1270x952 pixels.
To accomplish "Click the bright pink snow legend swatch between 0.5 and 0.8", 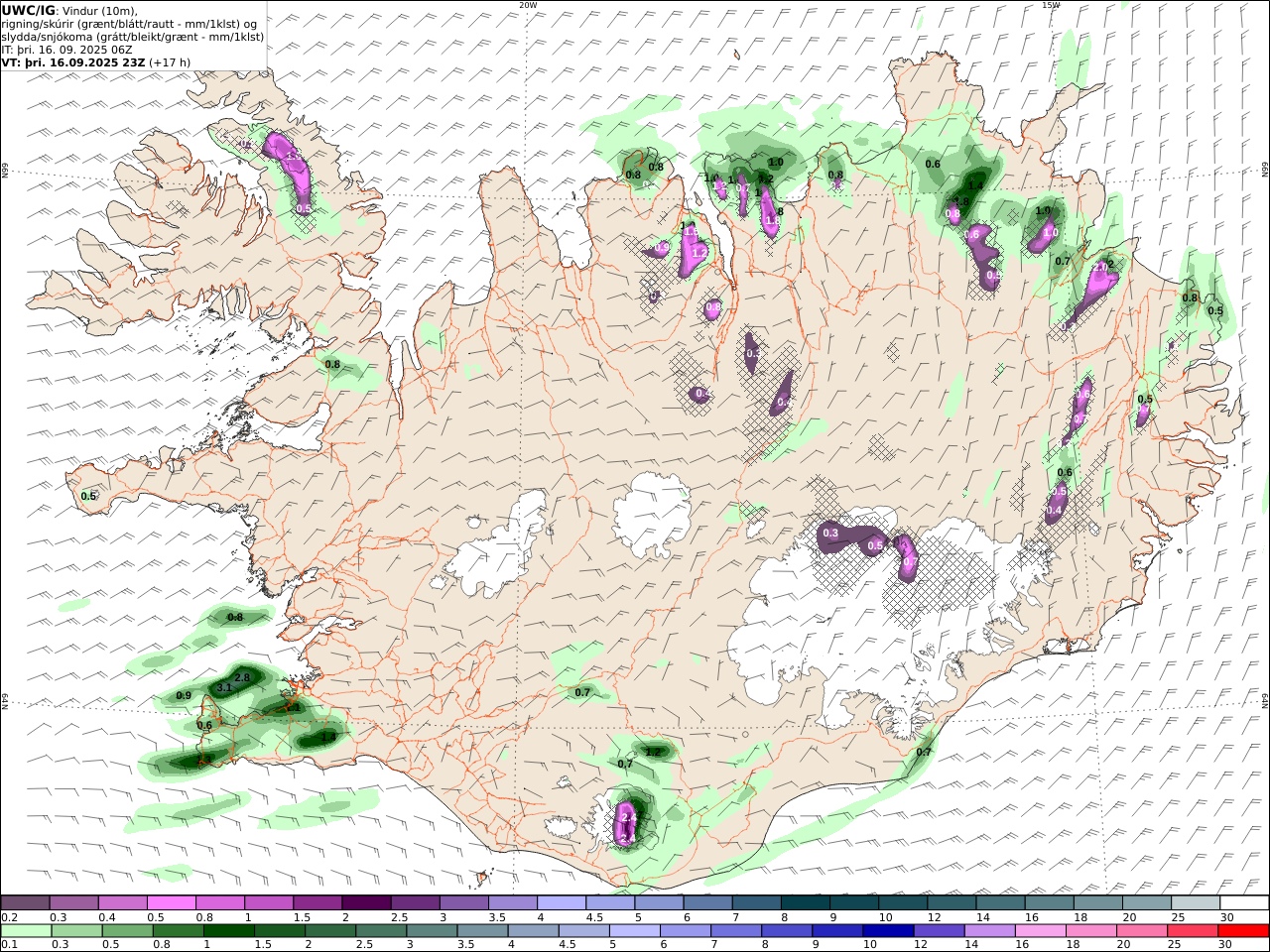I will click(x=172, y=902).
